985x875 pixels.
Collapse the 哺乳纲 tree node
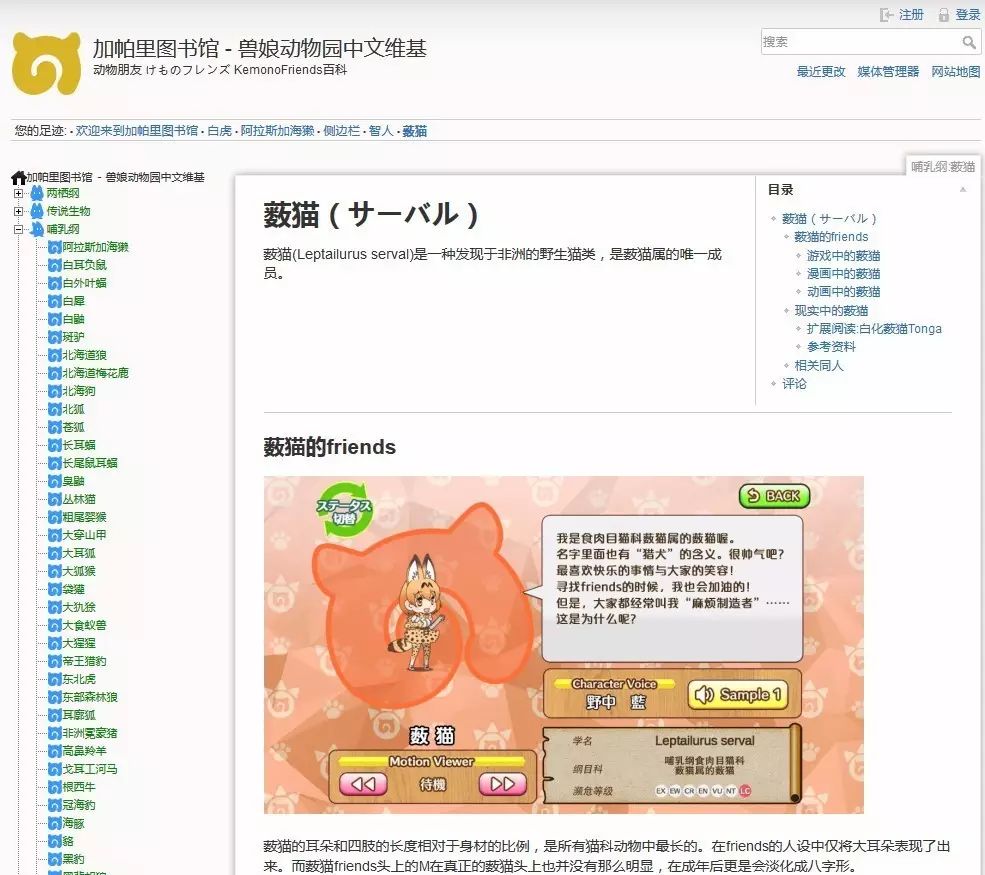[x=18, y=230]
